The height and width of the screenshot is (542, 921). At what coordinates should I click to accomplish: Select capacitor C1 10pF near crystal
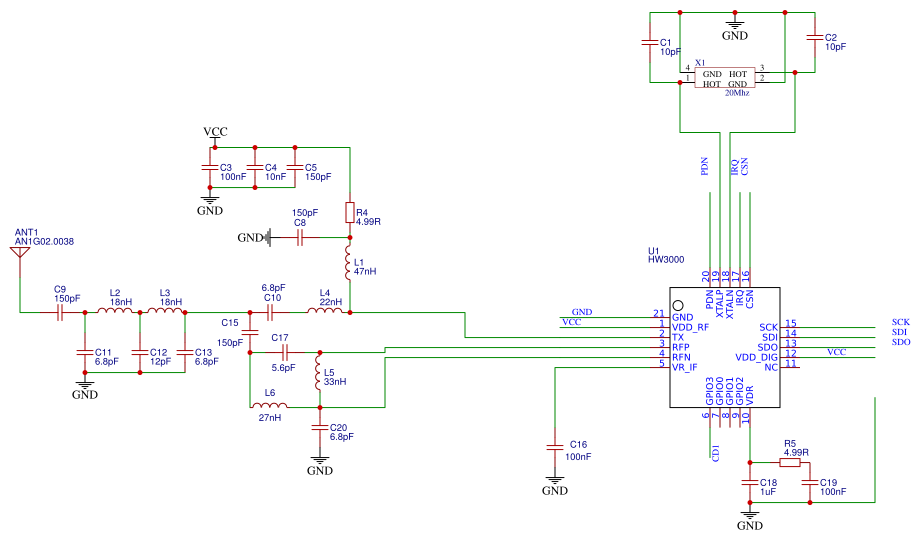(x=650, y=43)
